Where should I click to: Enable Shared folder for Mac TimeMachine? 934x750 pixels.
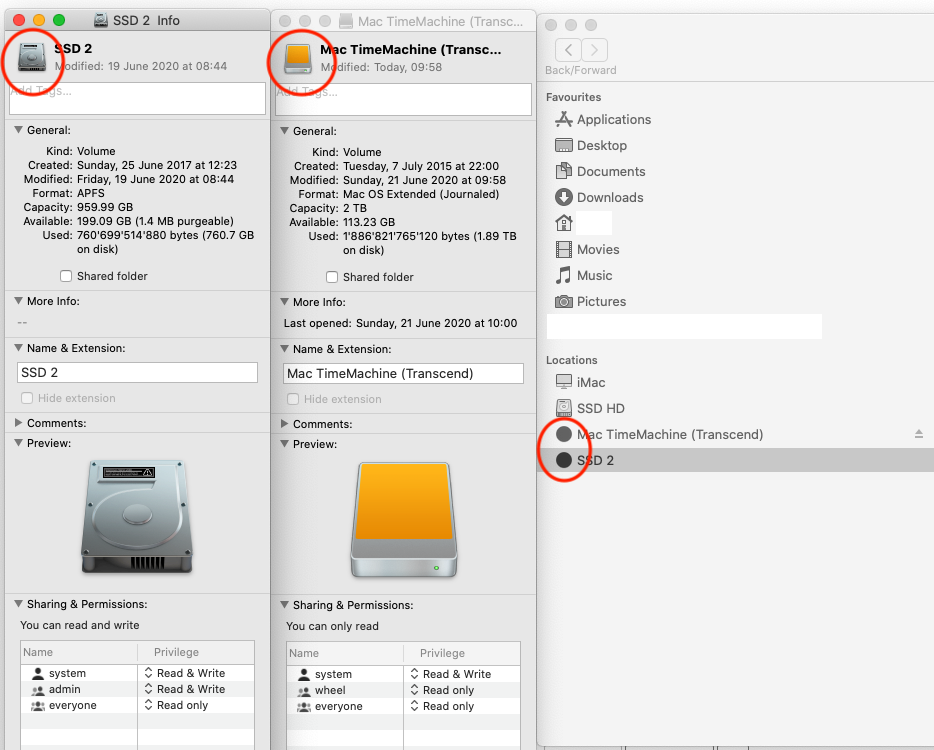pyautogui.click(x=331, y=277)
